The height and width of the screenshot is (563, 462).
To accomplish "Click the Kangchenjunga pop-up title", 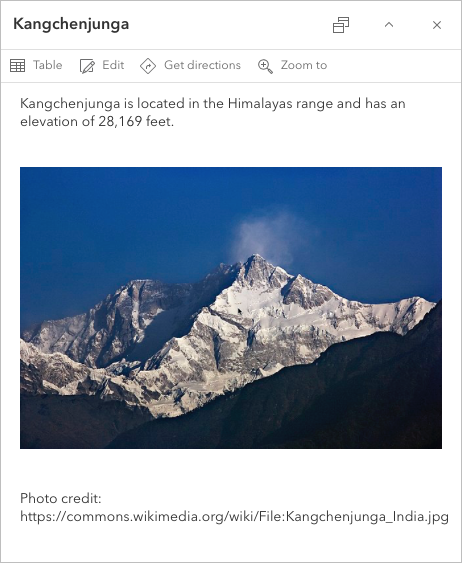I will 71,24.
